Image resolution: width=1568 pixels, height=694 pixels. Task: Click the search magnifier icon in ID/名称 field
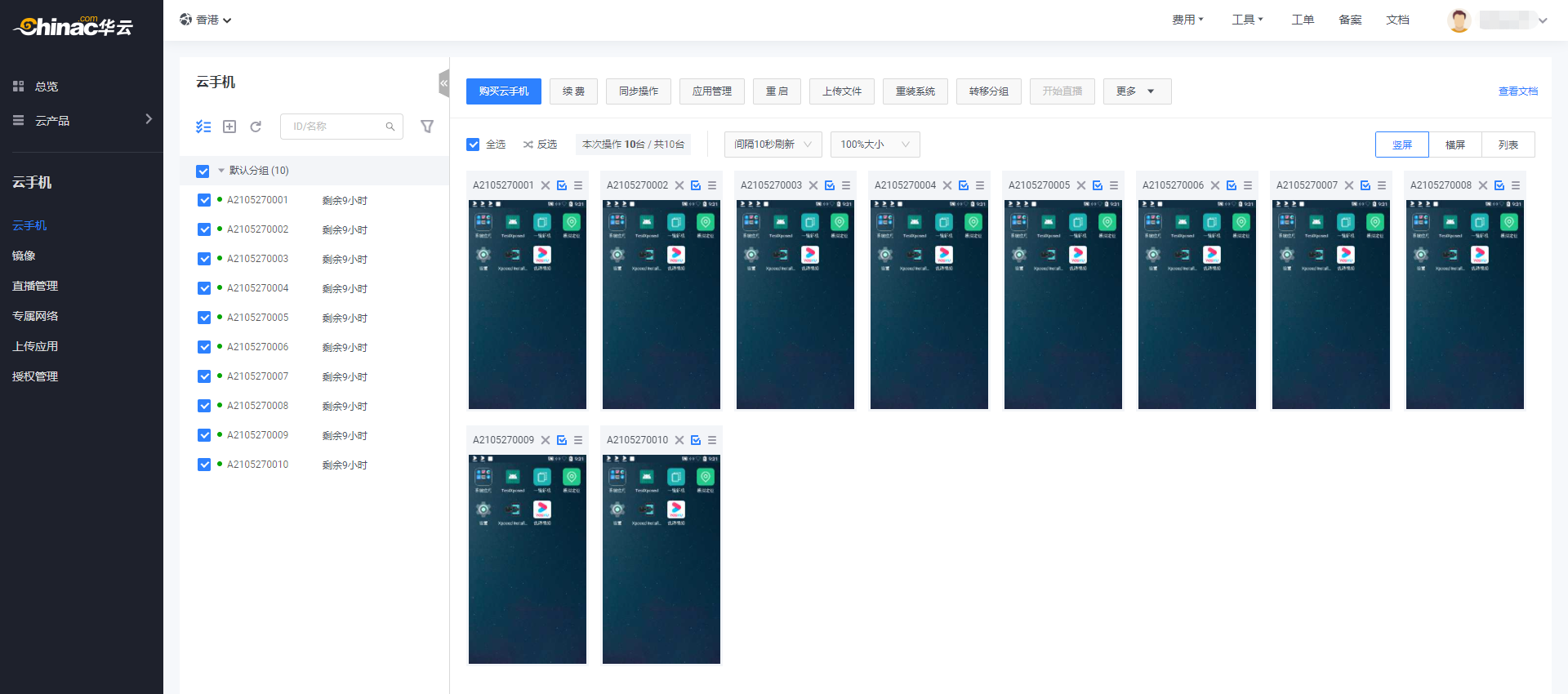click(x=390, y=127)
